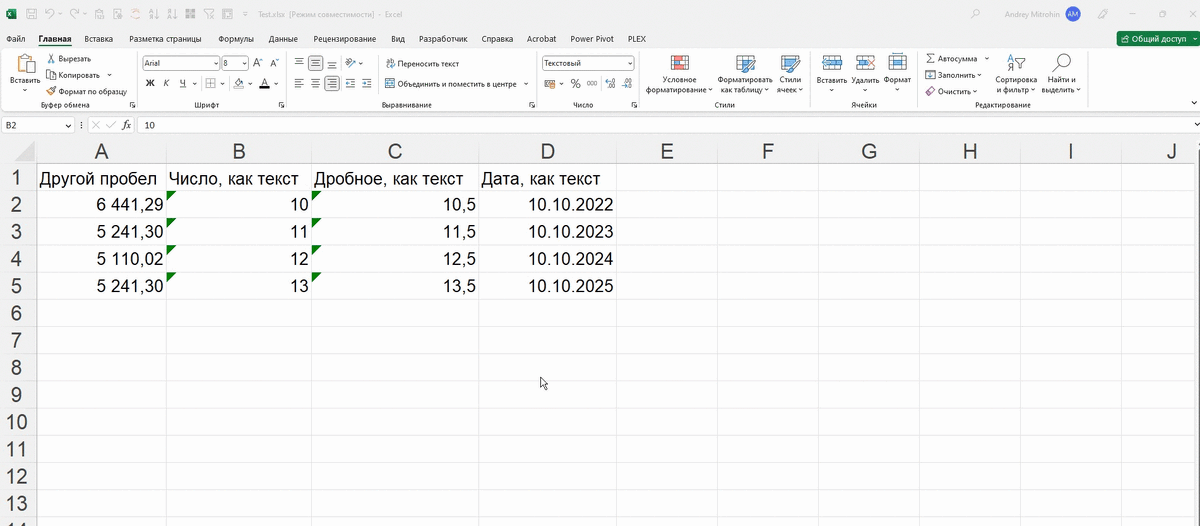This screenshot has height=526, width=1200.
Task: Click Format Painter (Формат по образцу)
Action: 86,91
